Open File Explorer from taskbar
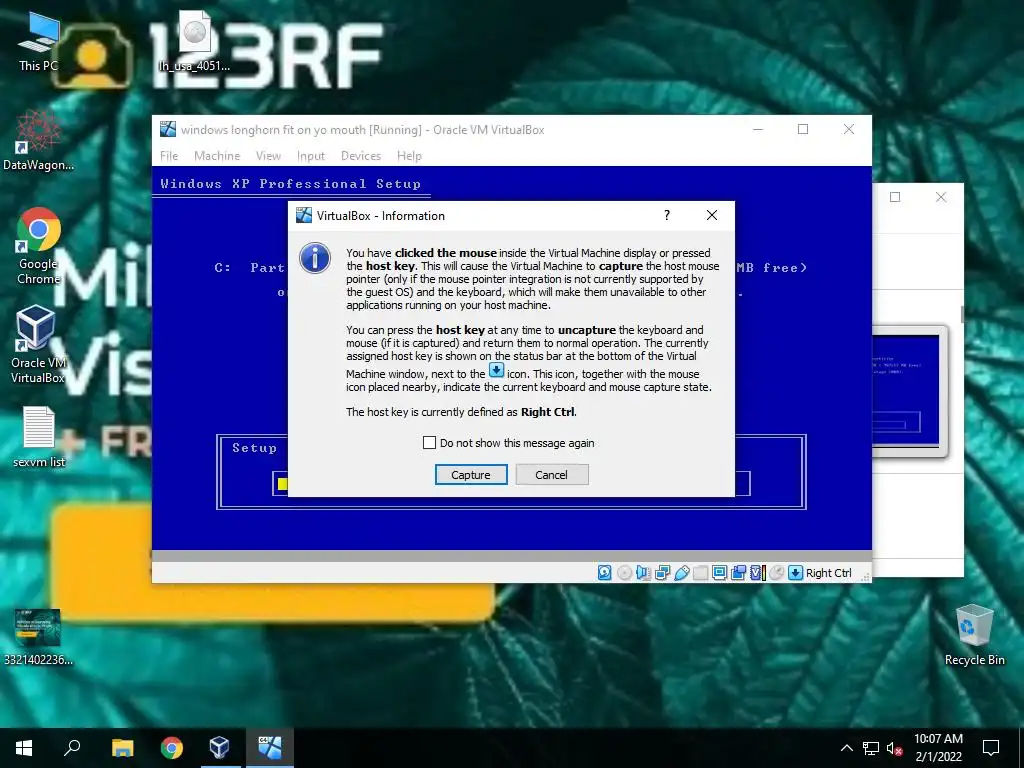1024x768 pixels. (122, 748)
